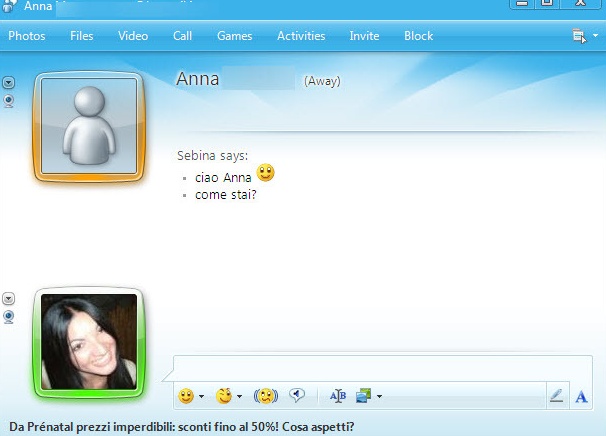This screenshot has width=606, height=436.
Task: Click your own profile photo
Action: point(89,342)
